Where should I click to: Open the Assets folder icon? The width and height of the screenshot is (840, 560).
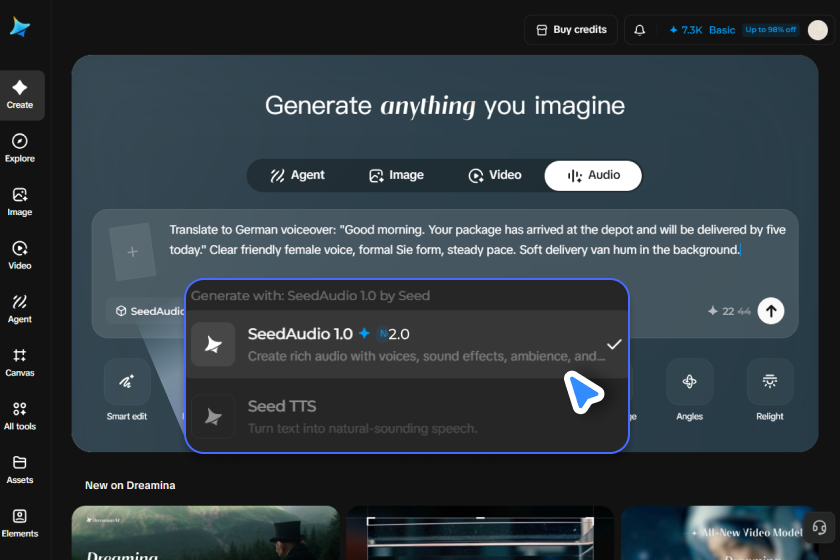(x=20, y=462)
